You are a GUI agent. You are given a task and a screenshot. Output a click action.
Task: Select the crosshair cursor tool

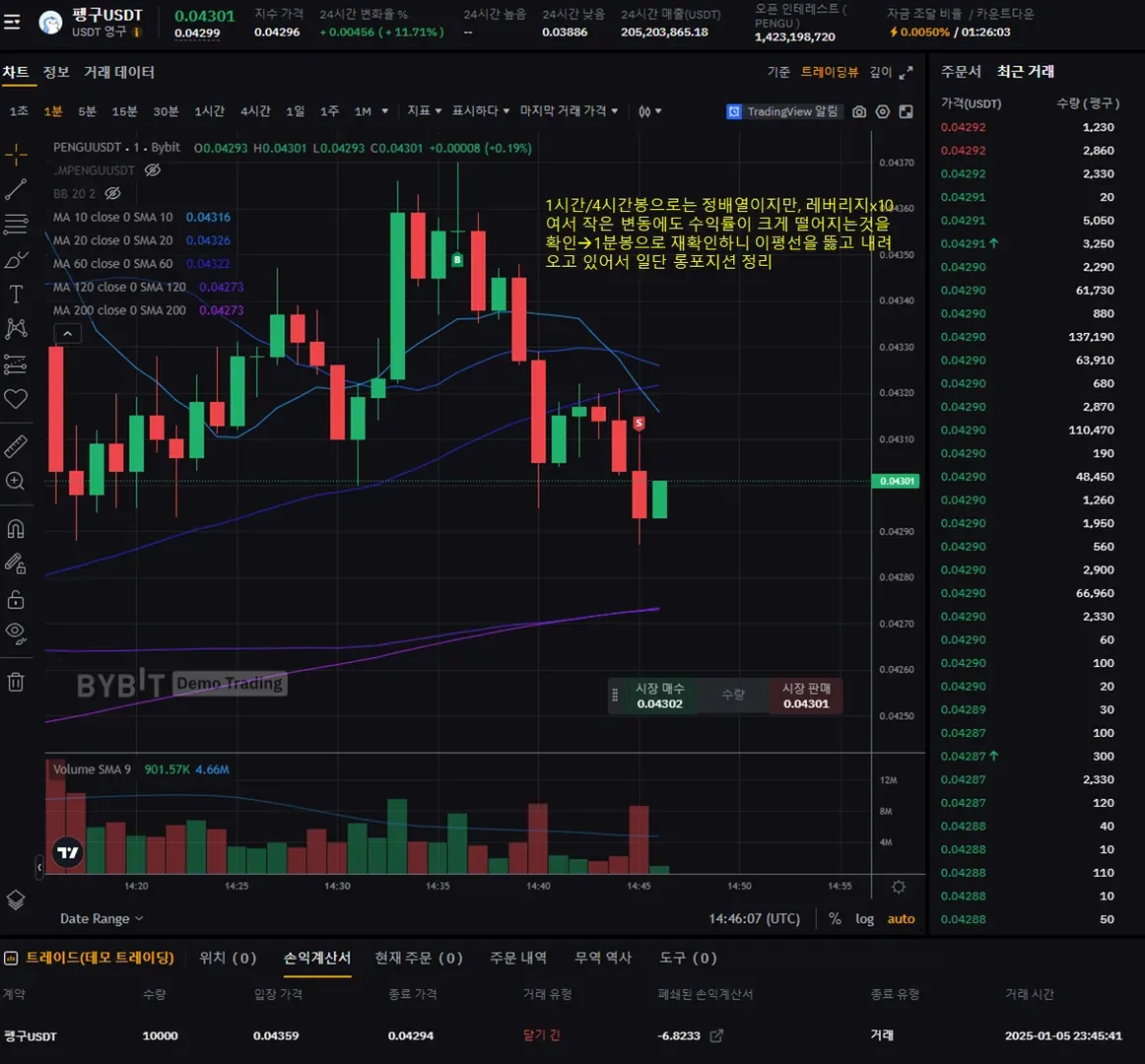tap(16, 154)
